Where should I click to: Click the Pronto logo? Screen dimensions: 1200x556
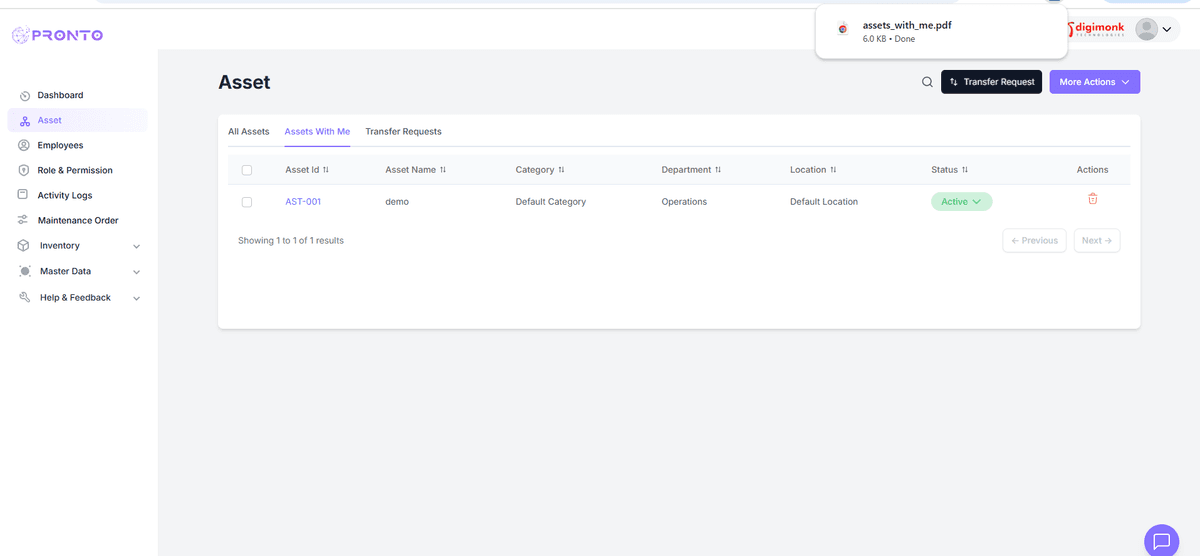pyautogui.click(x=57, y=36)
